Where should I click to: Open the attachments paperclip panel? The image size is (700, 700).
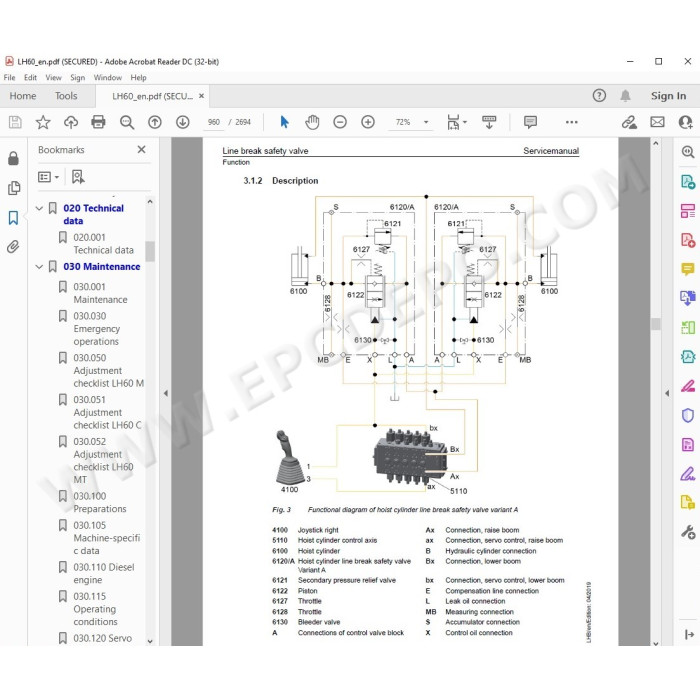[x=13, y=246]
